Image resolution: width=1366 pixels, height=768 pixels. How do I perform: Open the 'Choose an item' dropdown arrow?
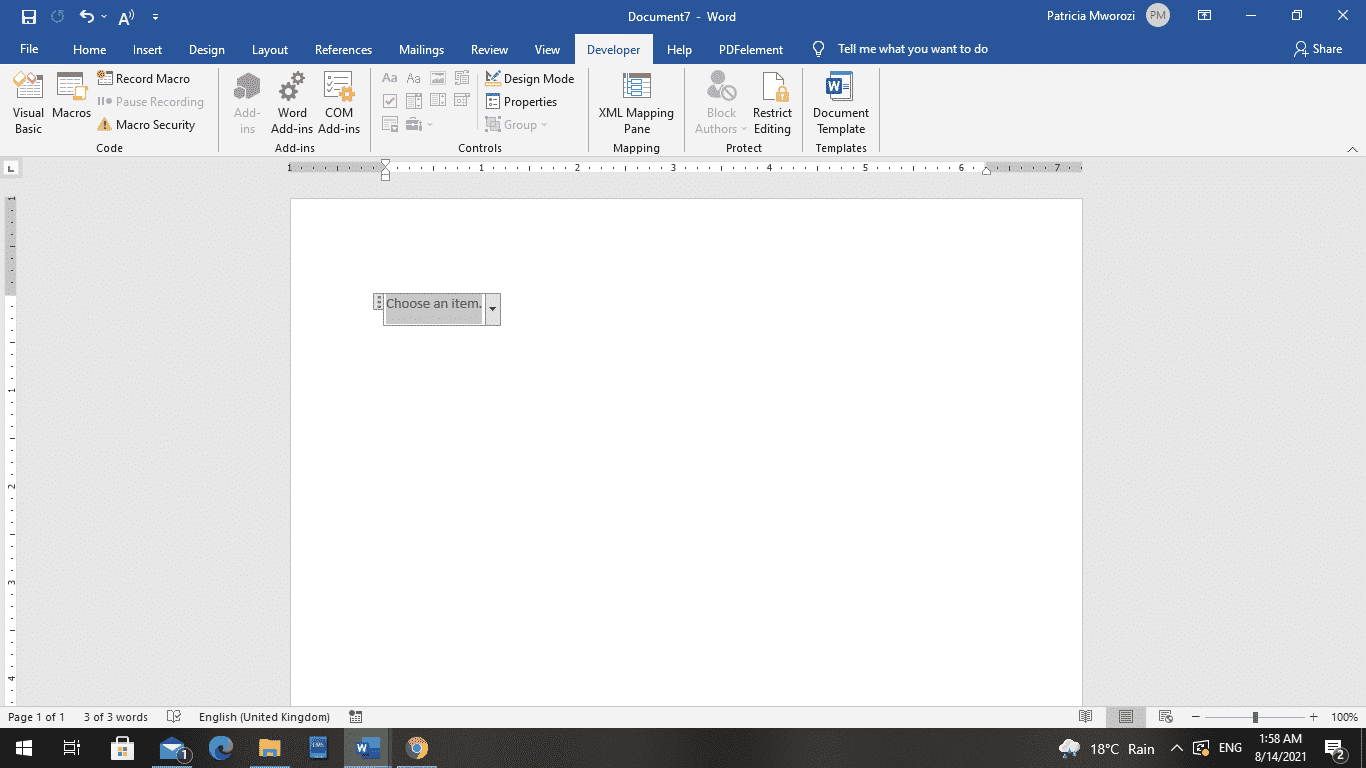click(492, 310)
